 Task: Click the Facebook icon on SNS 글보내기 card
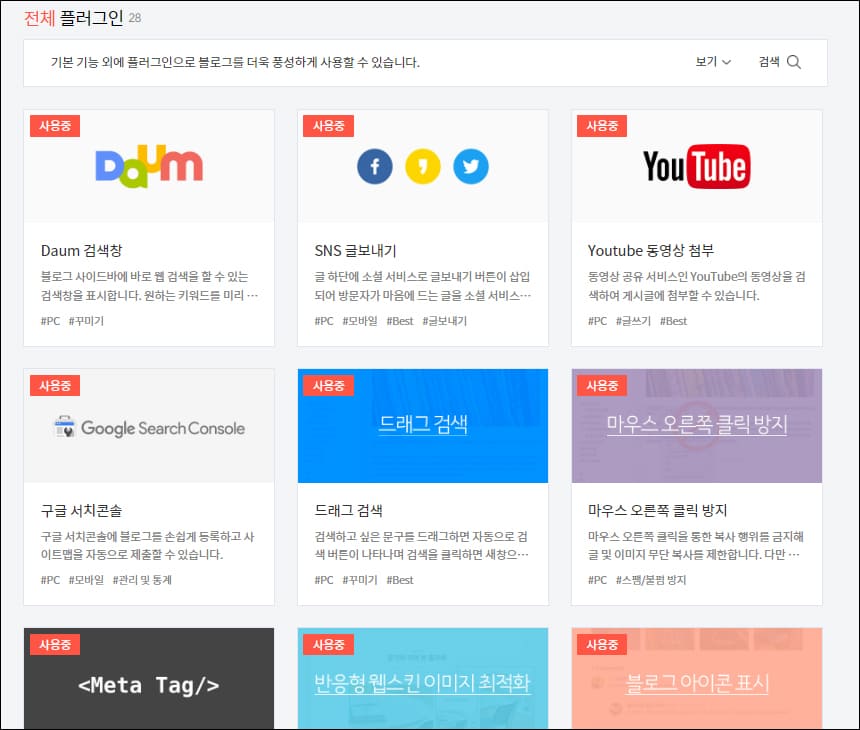pyautogui.click(x=375, y=166)
